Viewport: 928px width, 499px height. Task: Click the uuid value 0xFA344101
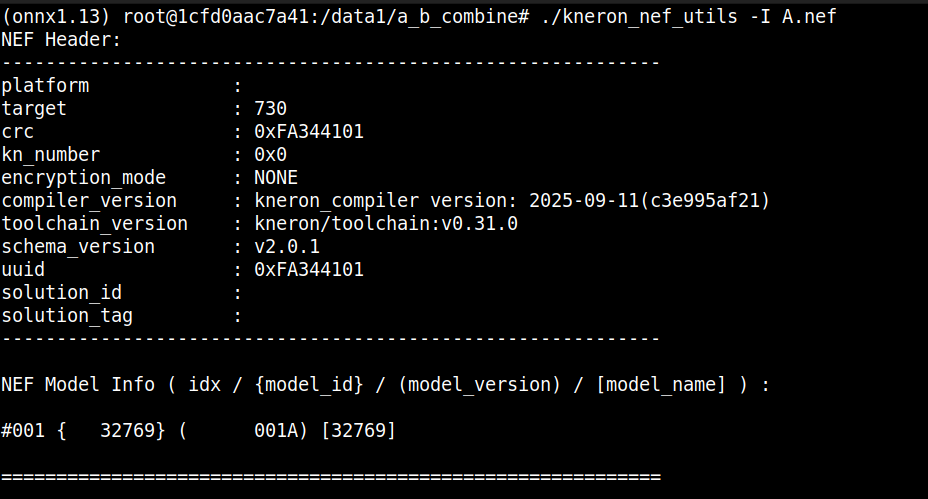309,270
